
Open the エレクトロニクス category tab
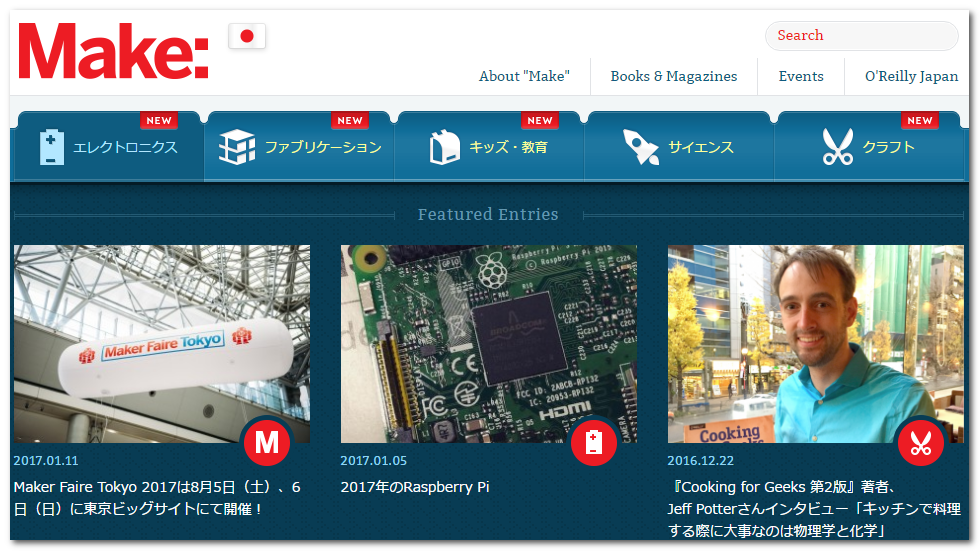point(109,147)
